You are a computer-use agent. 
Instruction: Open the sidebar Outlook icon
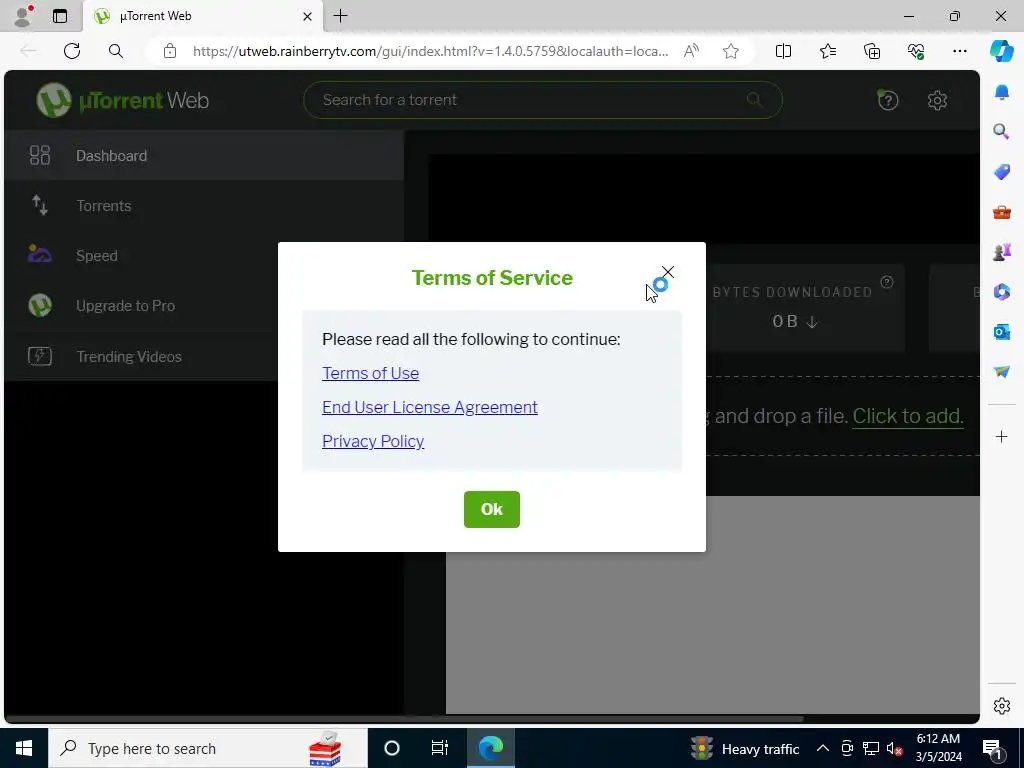(1001, 332)
